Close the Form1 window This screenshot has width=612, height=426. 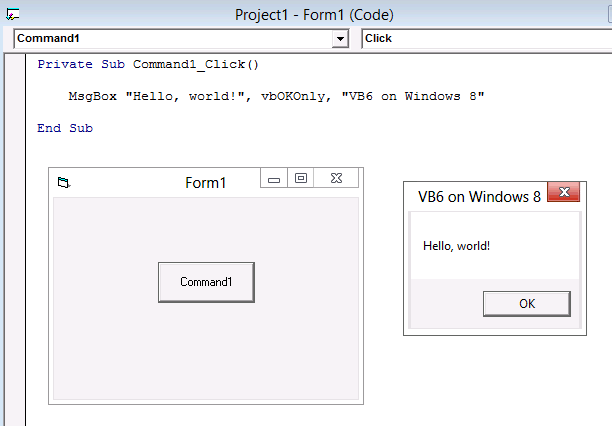pyautogui.click(x=336, y=178)
